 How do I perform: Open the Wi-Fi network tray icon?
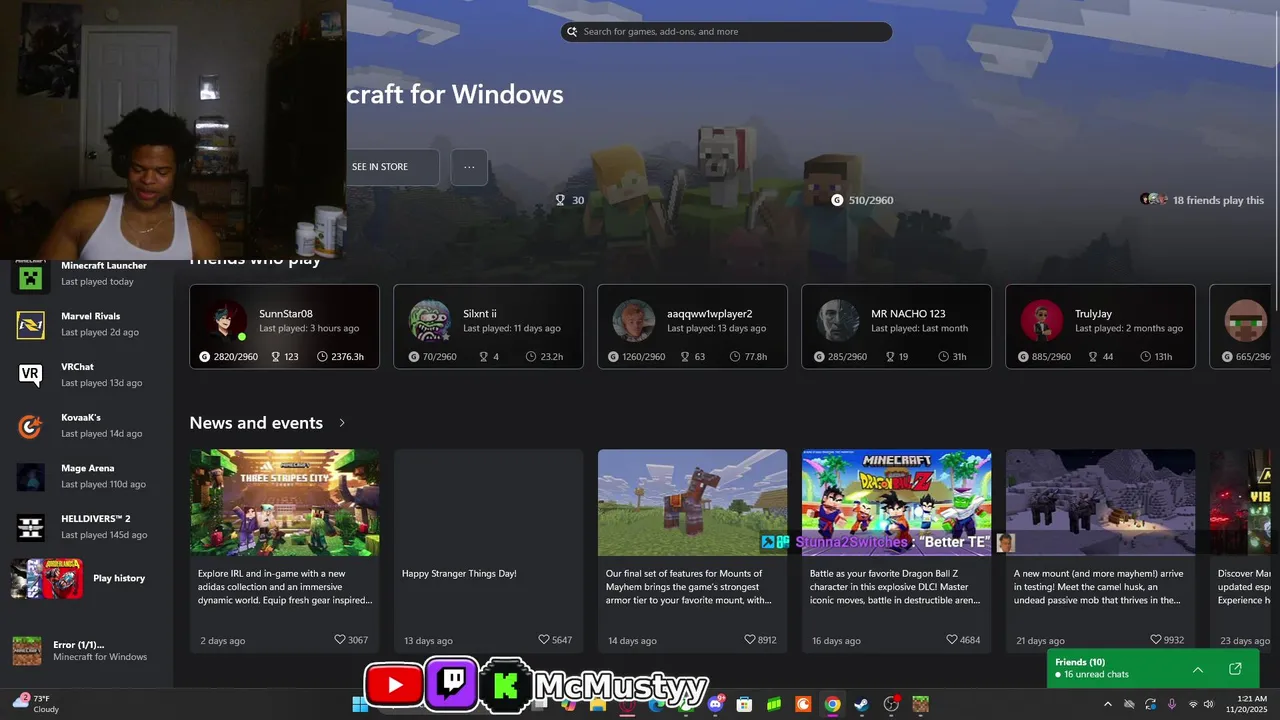[x=1193, y=704]
